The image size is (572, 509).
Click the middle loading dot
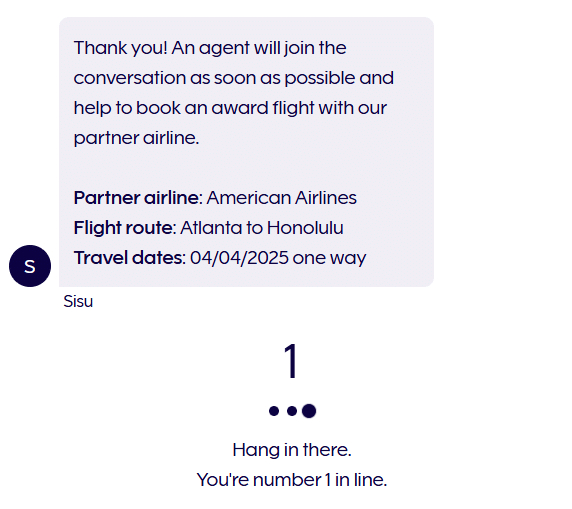tap(292, 411)
